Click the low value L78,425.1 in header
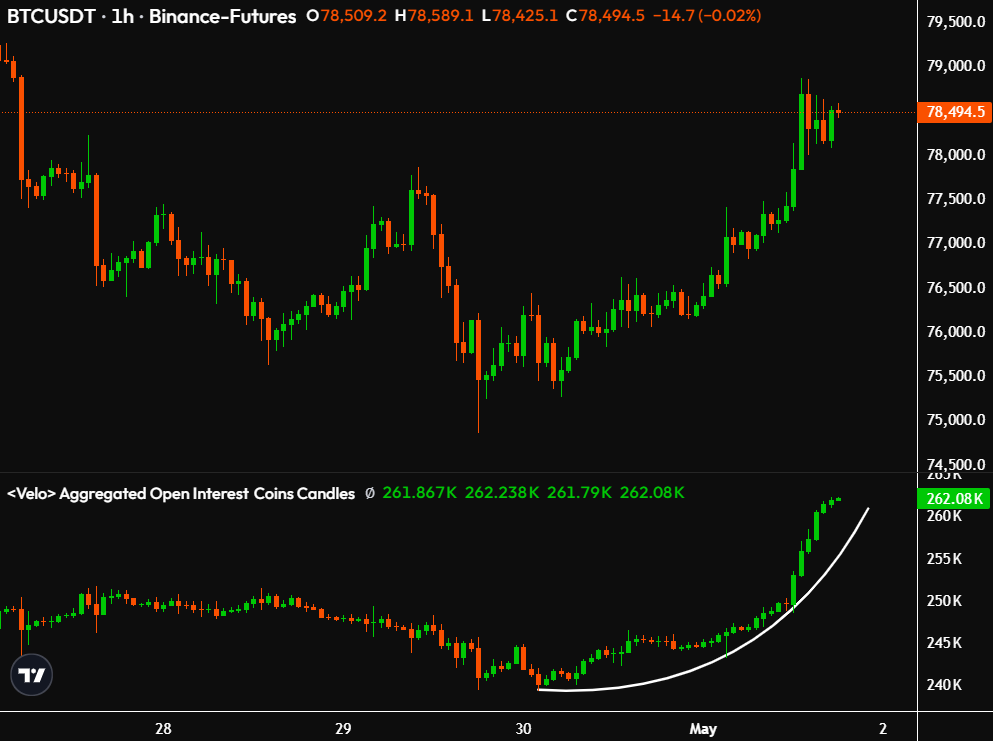The width and height of the screenshot is (993, 741). coord(520,16)
